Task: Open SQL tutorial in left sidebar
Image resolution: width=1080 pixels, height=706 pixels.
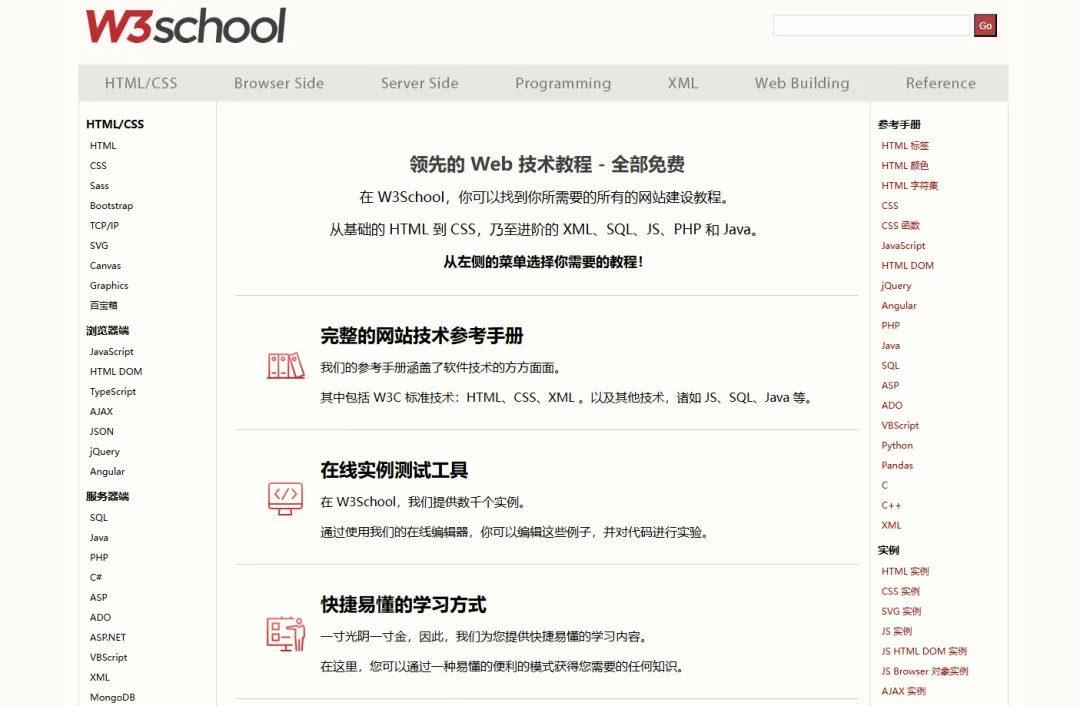Action: (x=98, y=517)
